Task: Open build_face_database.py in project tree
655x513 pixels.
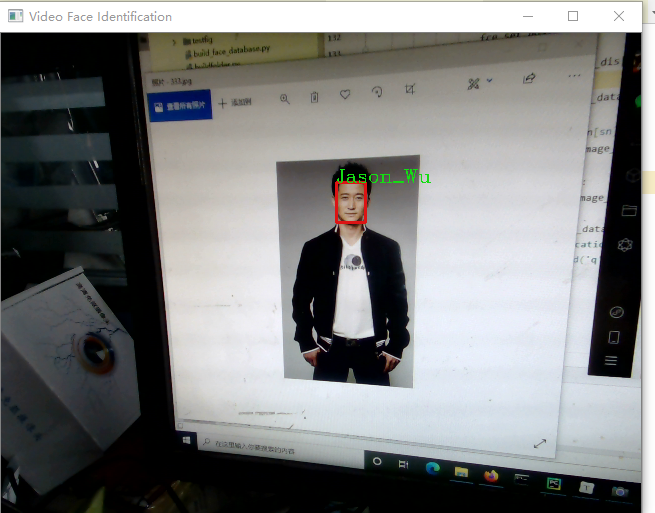Action: (228, 52)
